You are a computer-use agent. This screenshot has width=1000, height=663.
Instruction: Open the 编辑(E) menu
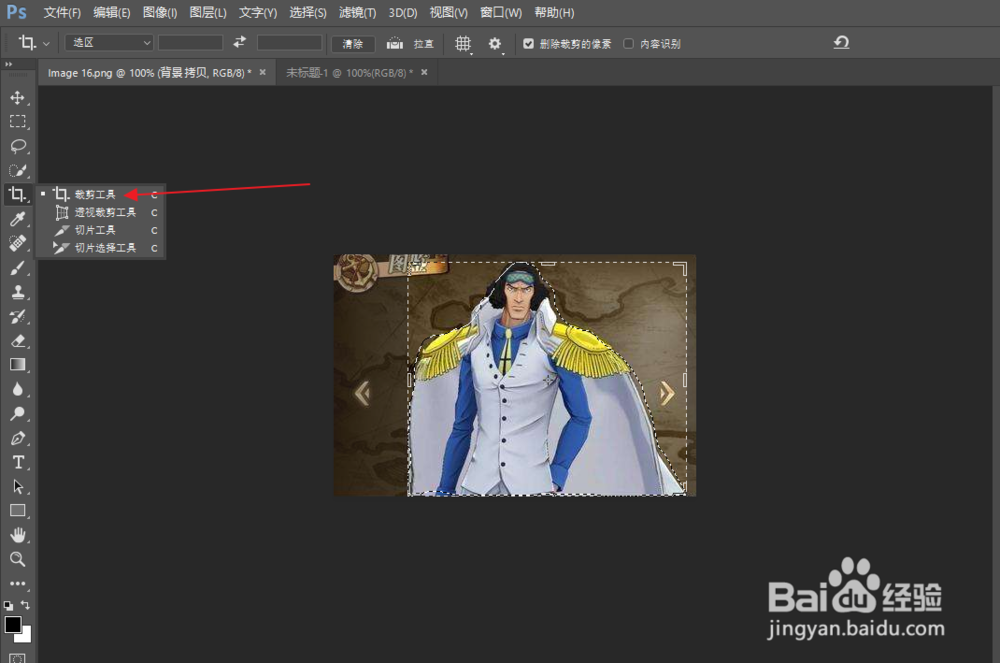point(111,13)
